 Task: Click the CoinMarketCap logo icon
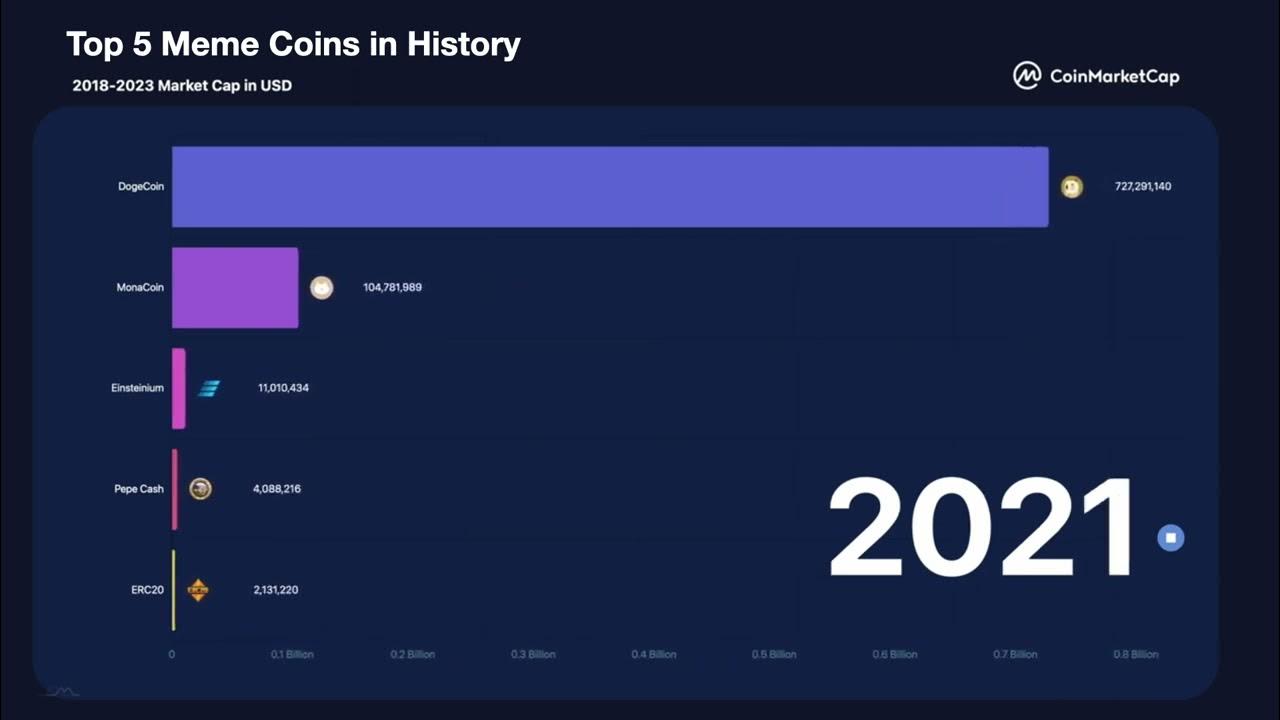[1027, 75]
